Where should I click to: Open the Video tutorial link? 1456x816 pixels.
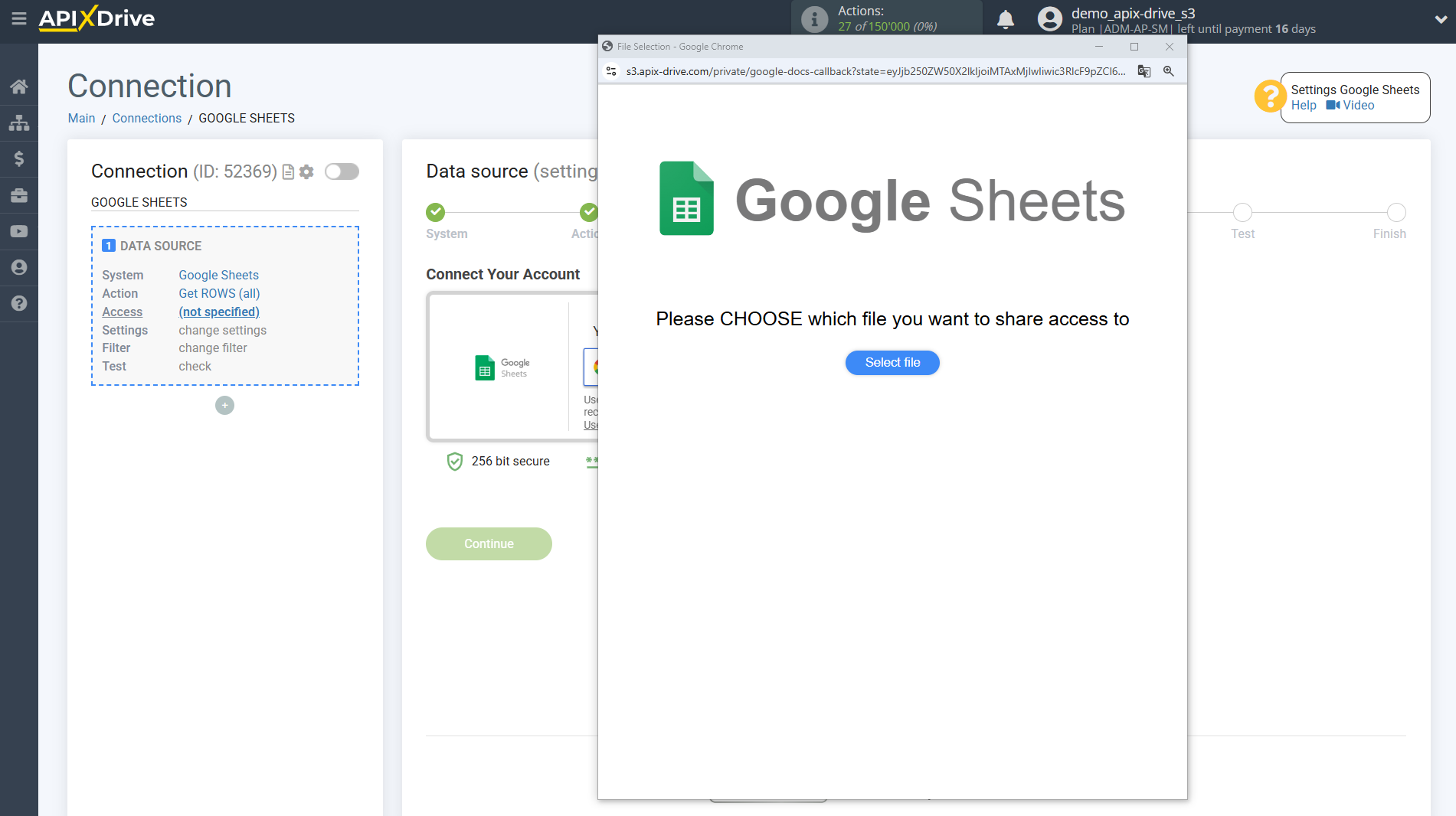point(1358,106)
